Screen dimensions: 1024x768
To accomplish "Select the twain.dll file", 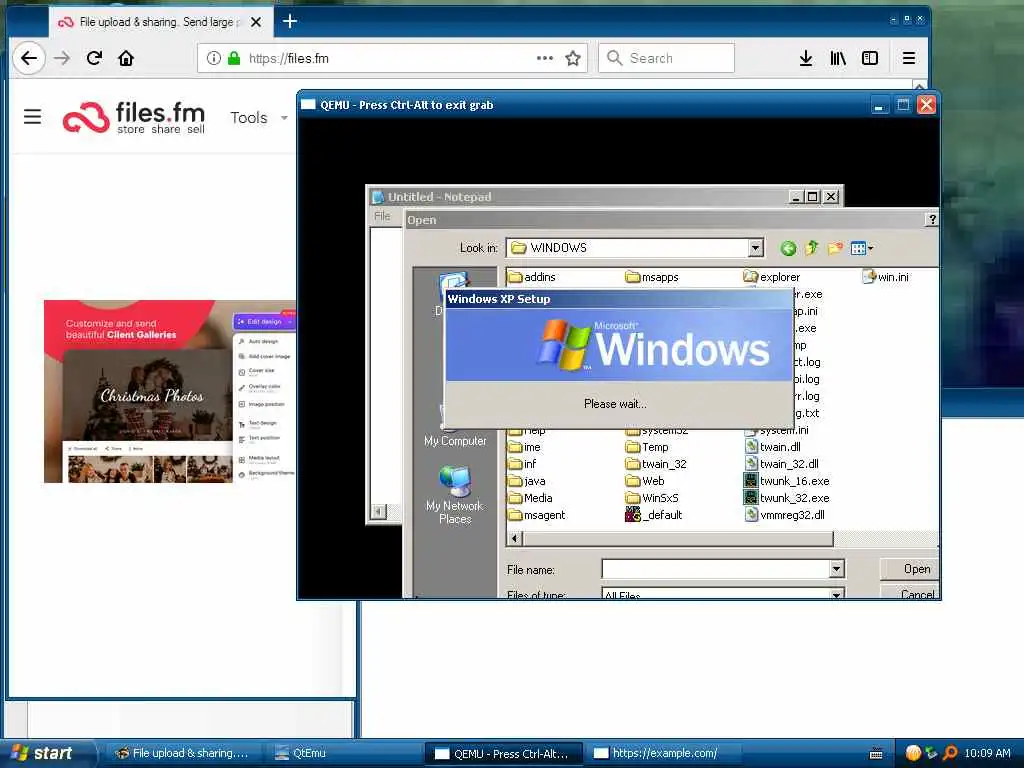I will pos(773,447).
